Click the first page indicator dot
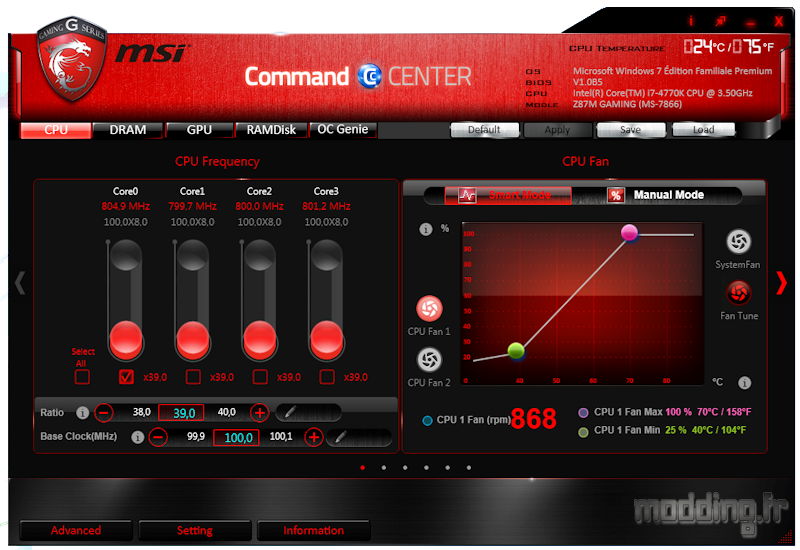This screenshot has height=550, width=800. pos(362,467)
